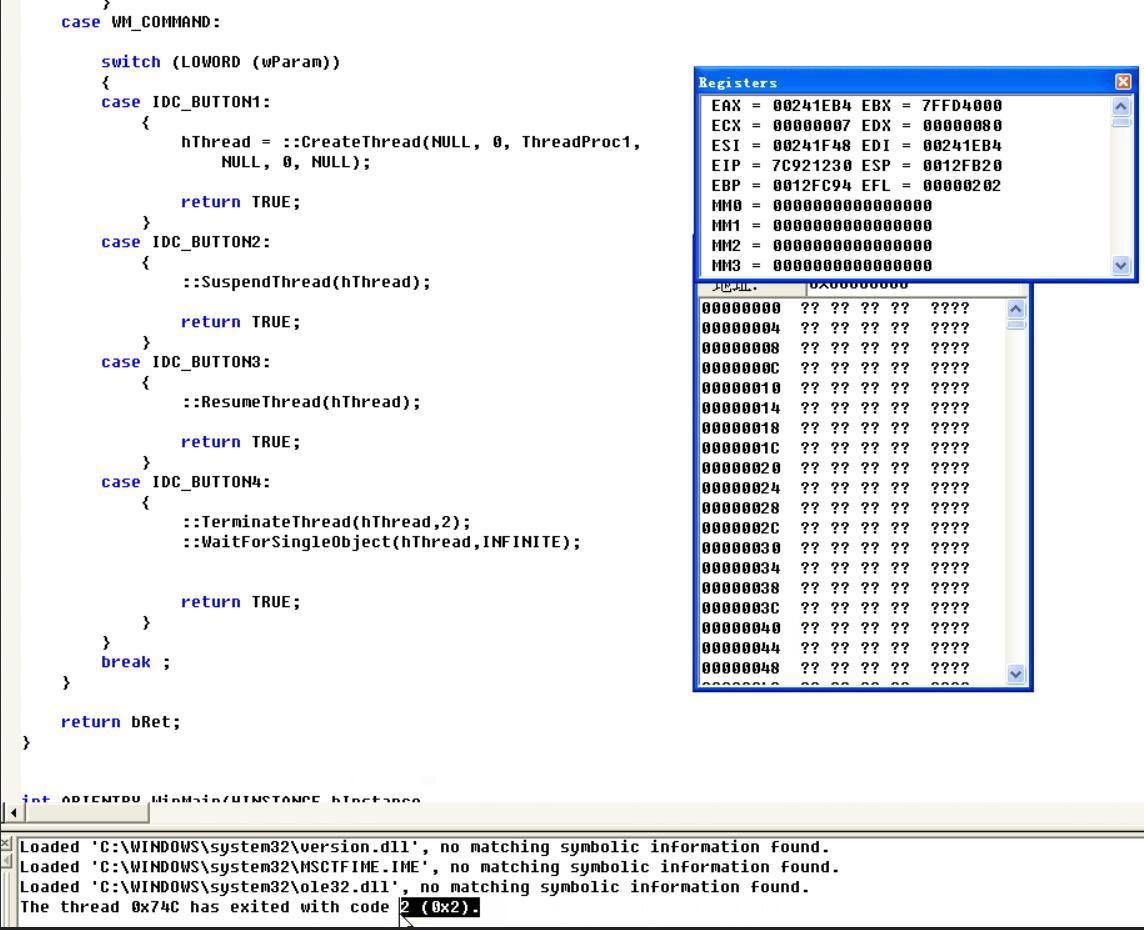Click the memory pane scrollbar thumb
Viewport: 1144px width, 930px height.
(x=1016, y=325)
